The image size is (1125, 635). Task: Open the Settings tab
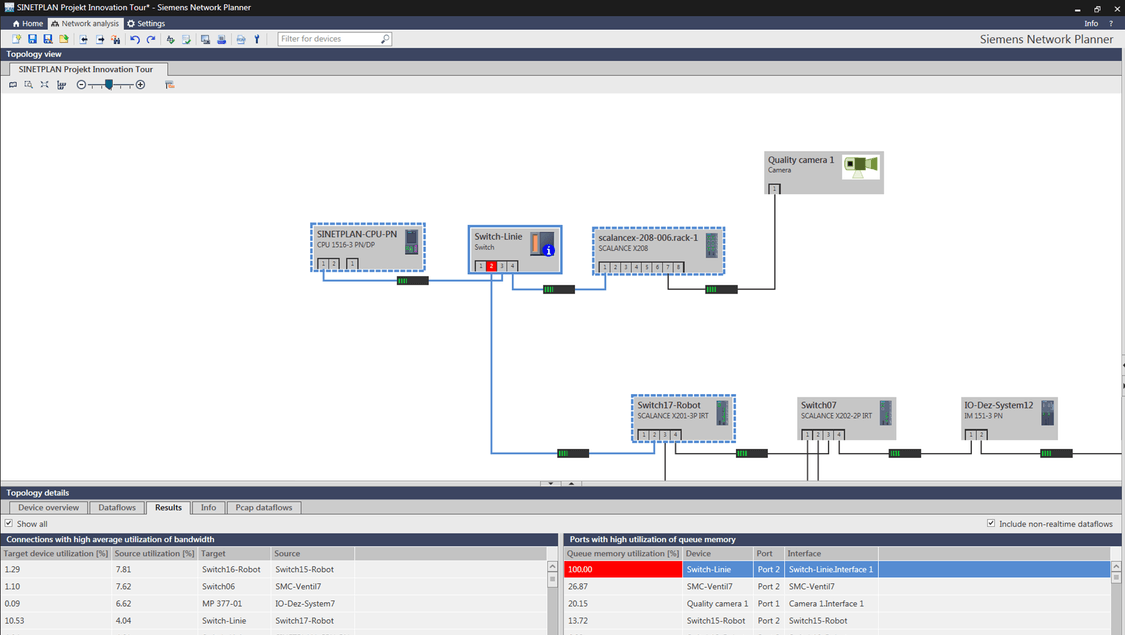click(146, 24)
